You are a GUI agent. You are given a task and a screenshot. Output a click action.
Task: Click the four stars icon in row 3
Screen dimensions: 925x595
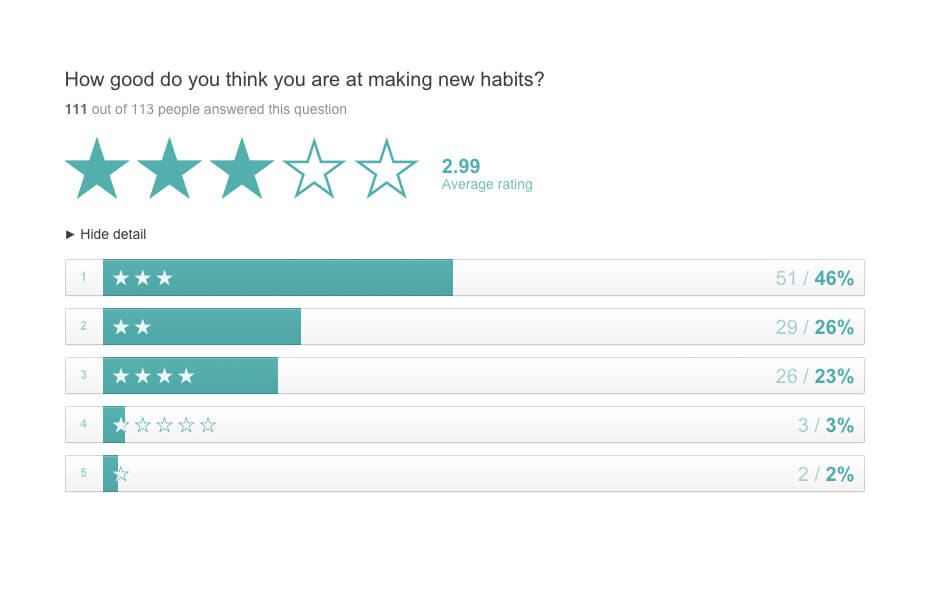point(153,376)
